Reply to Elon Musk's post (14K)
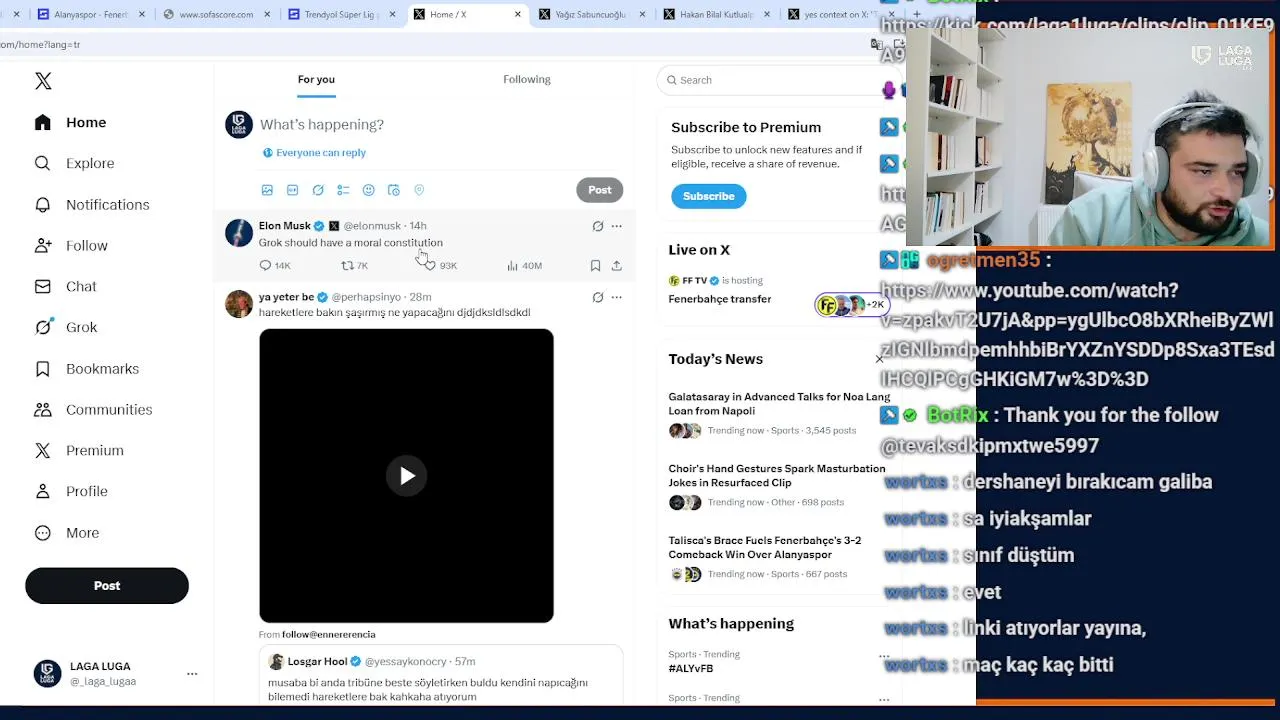1280x720 pixels. tap(275, 265)
